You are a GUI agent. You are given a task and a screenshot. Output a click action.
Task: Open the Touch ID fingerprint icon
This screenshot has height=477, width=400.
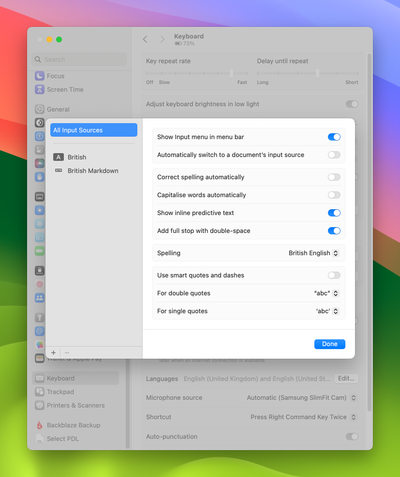pos(40,284)
